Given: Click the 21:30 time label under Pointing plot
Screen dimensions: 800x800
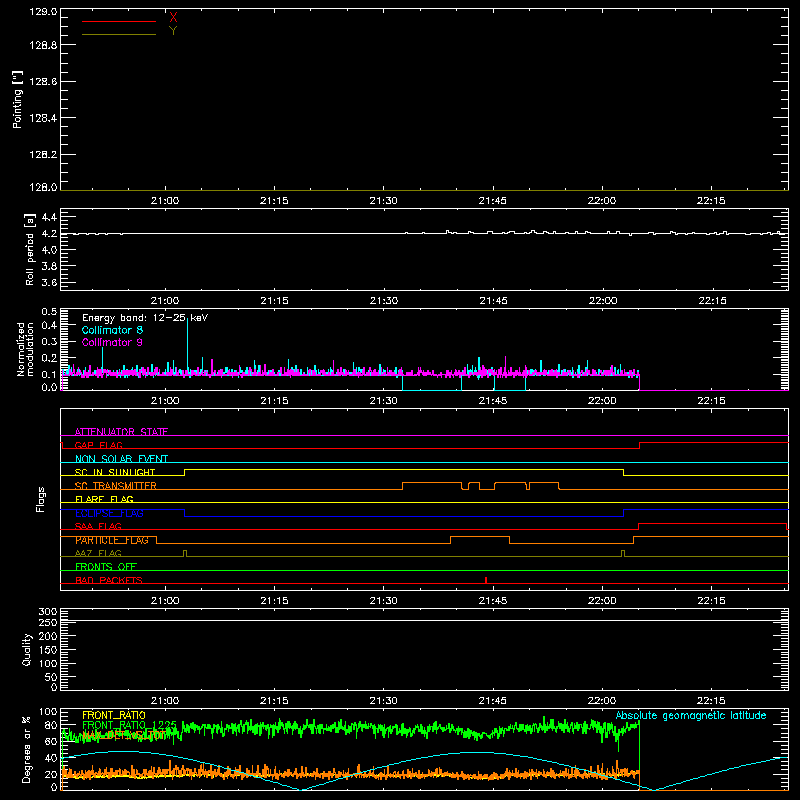Looking at the screenshot, I should [x=384, y=201].
